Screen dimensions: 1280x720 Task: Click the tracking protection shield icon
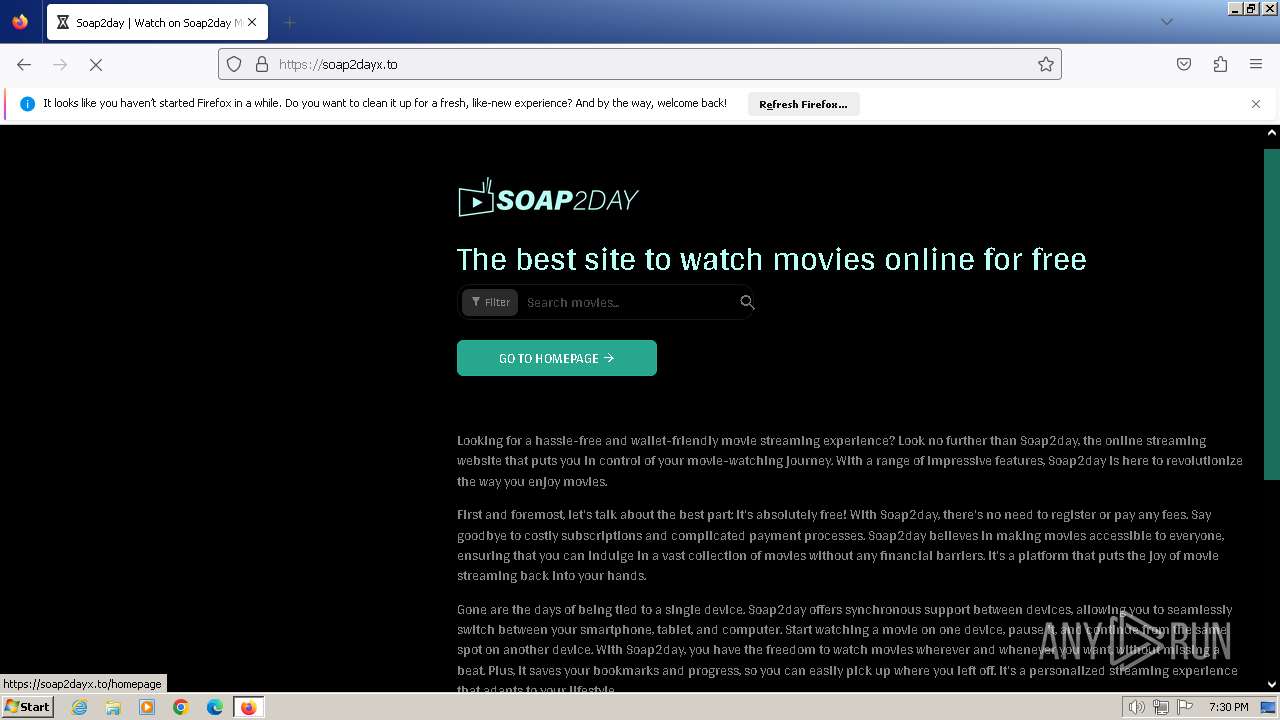click(x=234, y=64)
